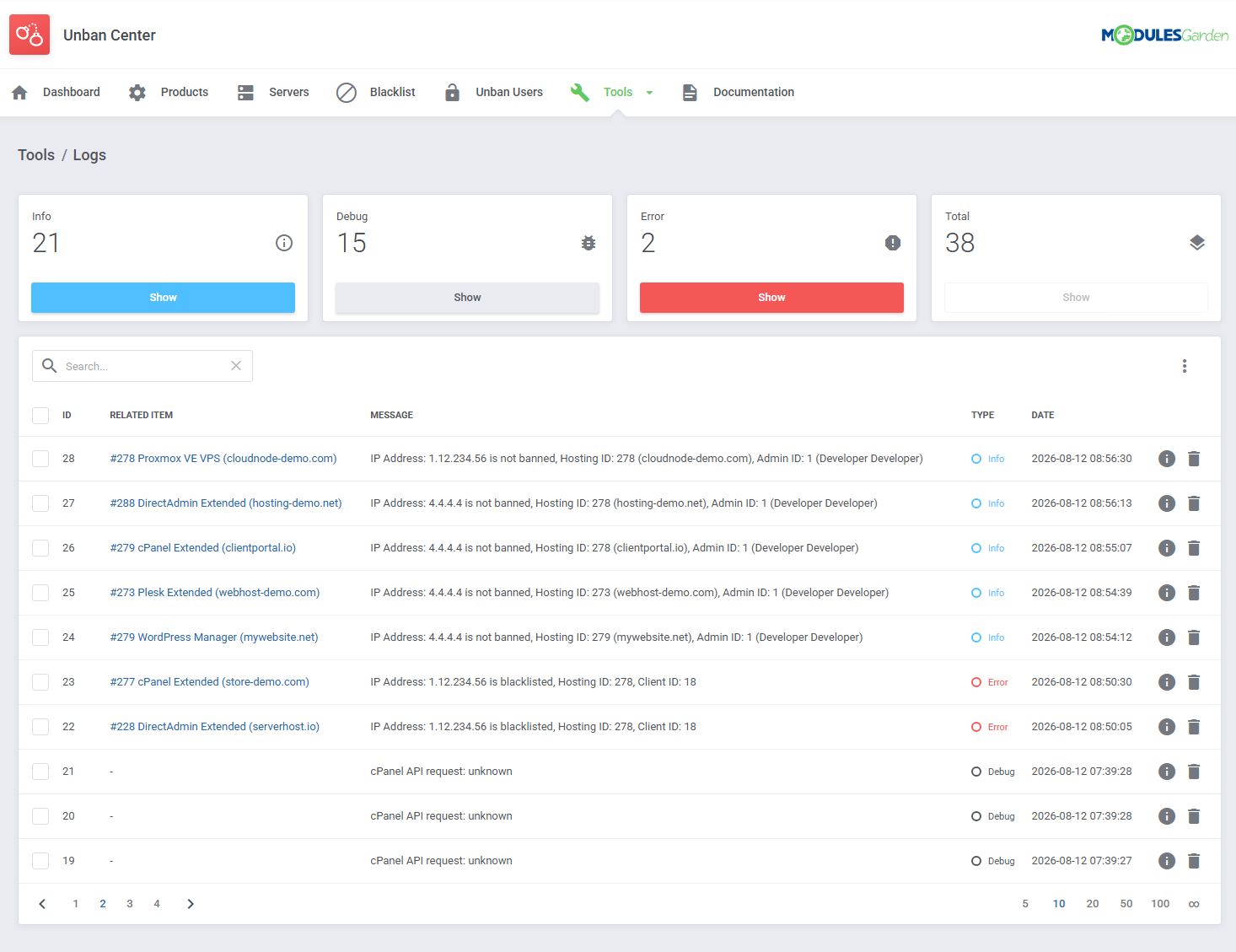Open details for debug log 19
The width and height of the screenshot is (1236, 952).
coord(1167,861)
